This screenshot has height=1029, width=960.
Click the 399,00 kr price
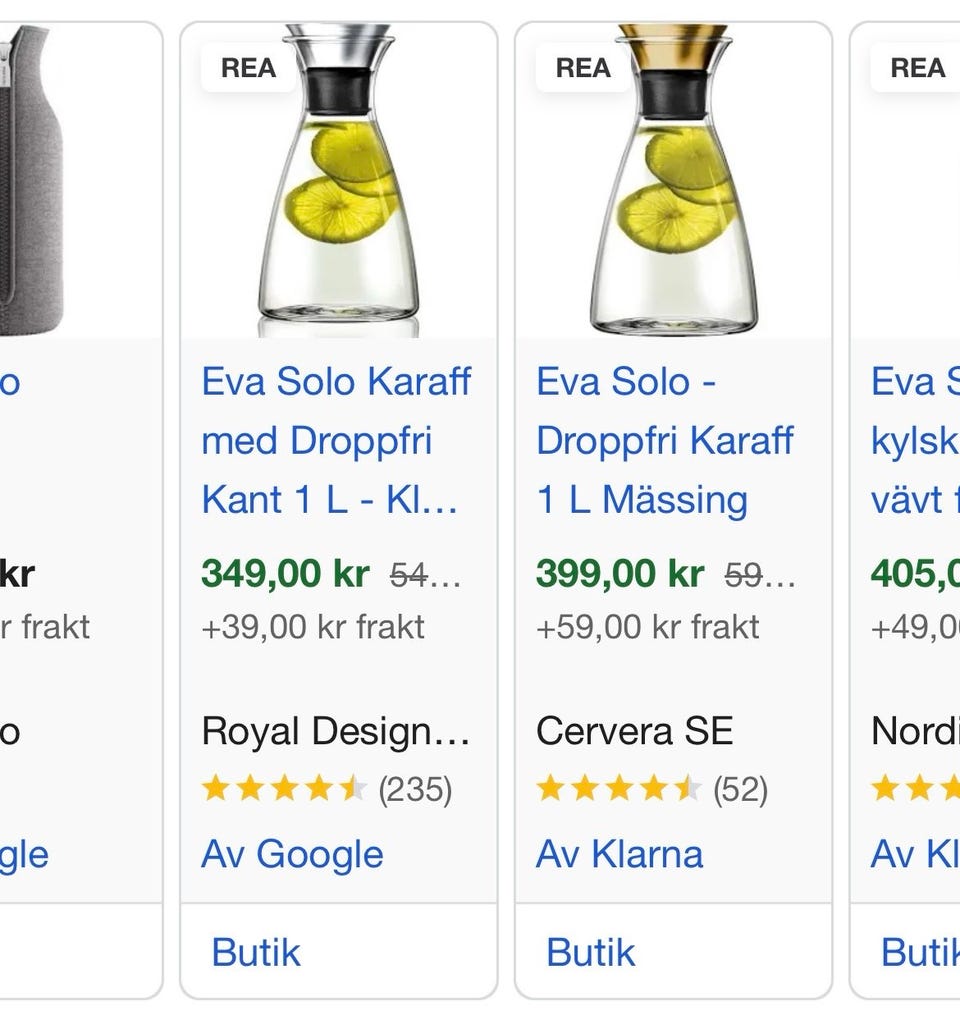tap(620, 574)
